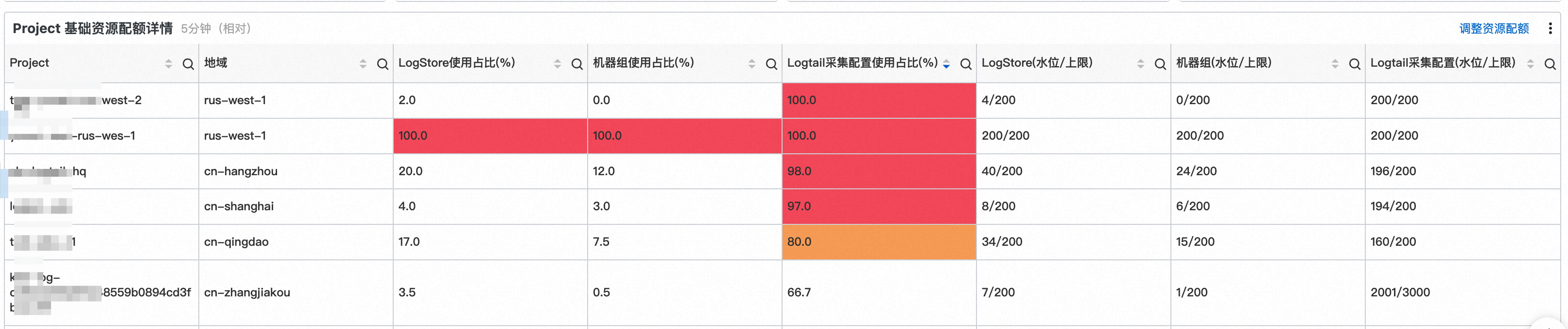Viewport: 1568px width, 329px height.
Task: Sort table by Project column arrows
Action: 169,64
